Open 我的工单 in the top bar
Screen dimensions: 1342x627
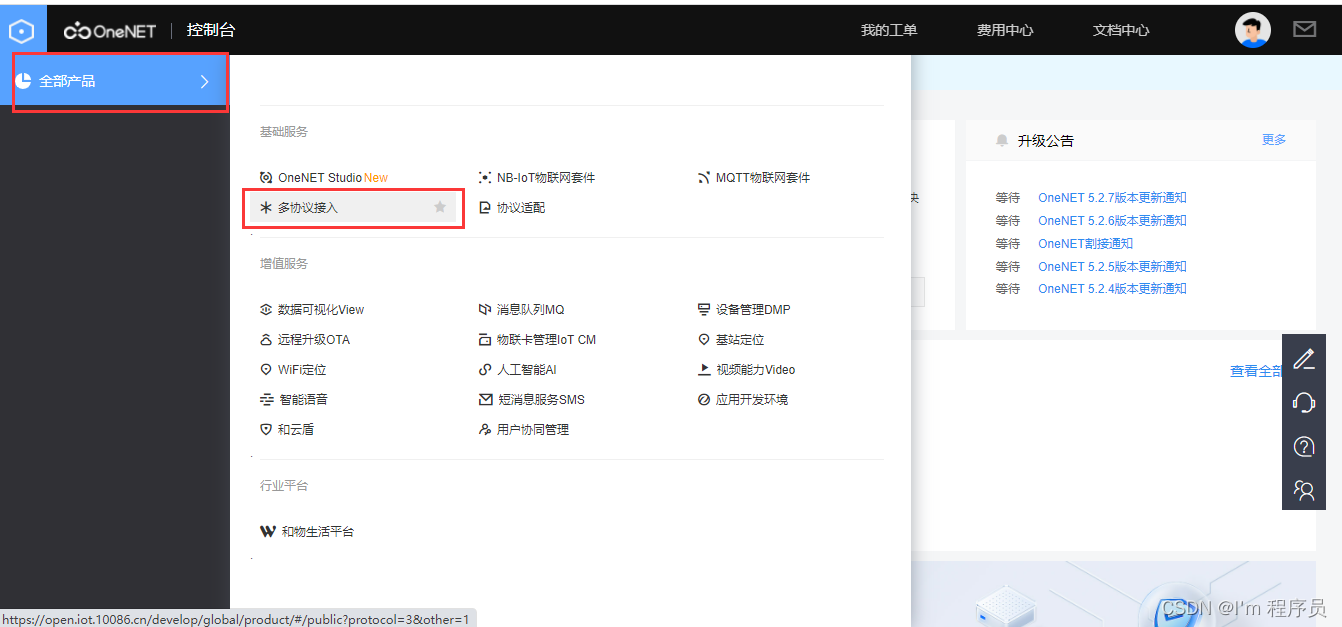(889, 29)
